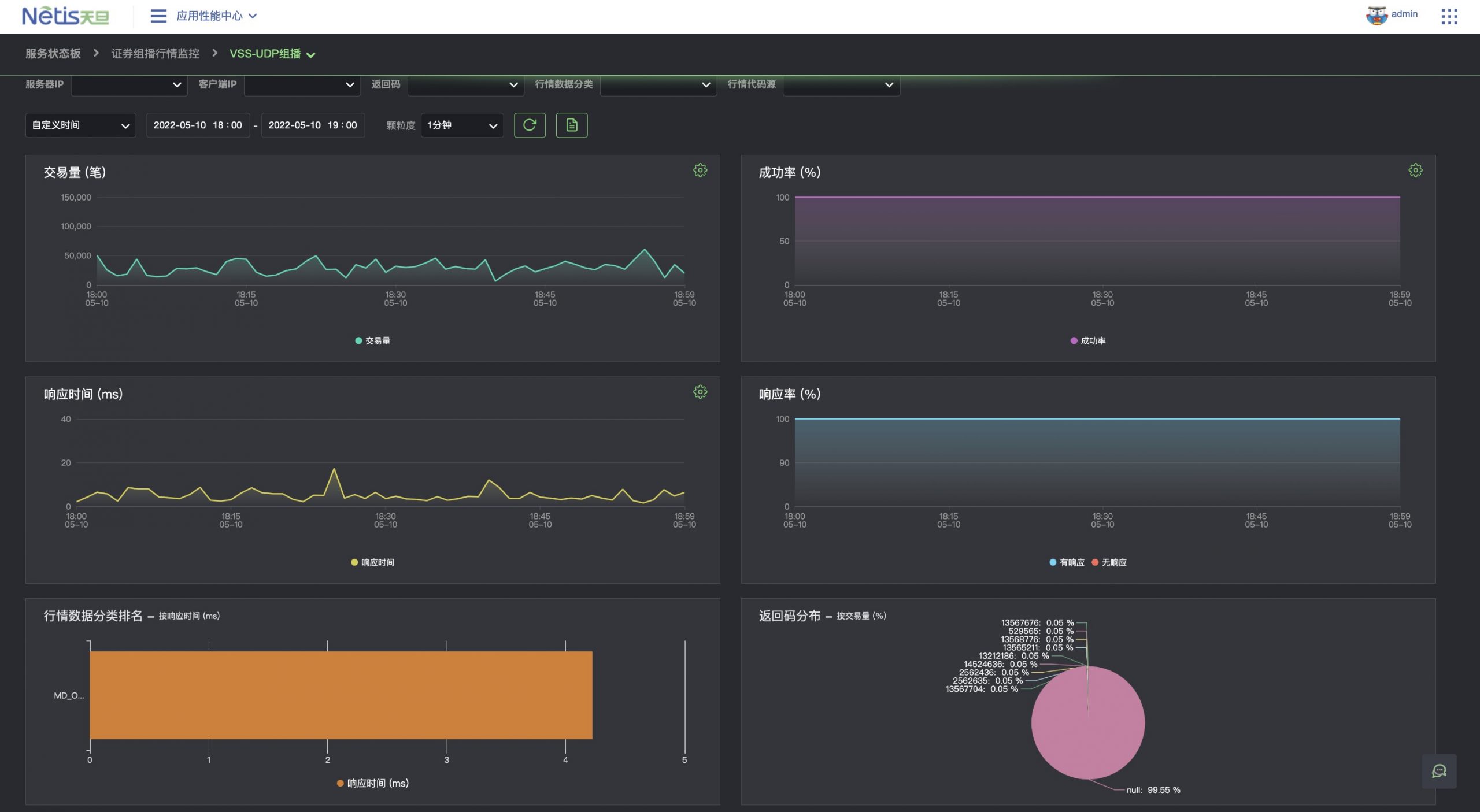The image size is (1480, 812).
Task: Click the refresh data icon button
Action: pos(530,125)
